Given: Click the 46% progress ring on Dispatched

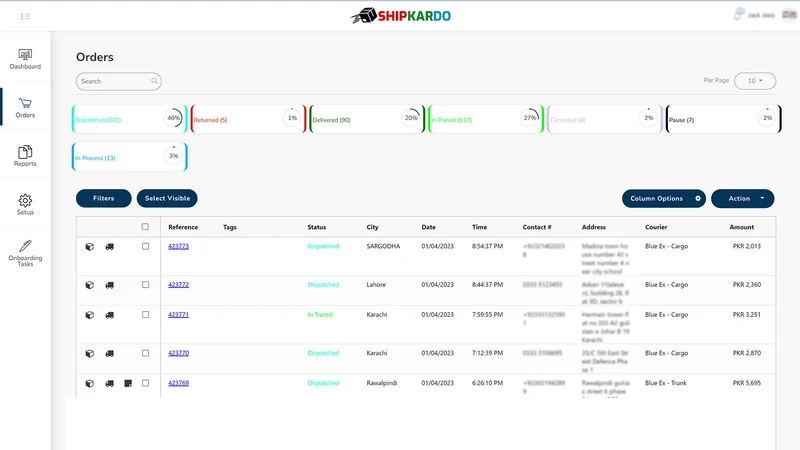Looking at the screenshot, I should (173, 118).
